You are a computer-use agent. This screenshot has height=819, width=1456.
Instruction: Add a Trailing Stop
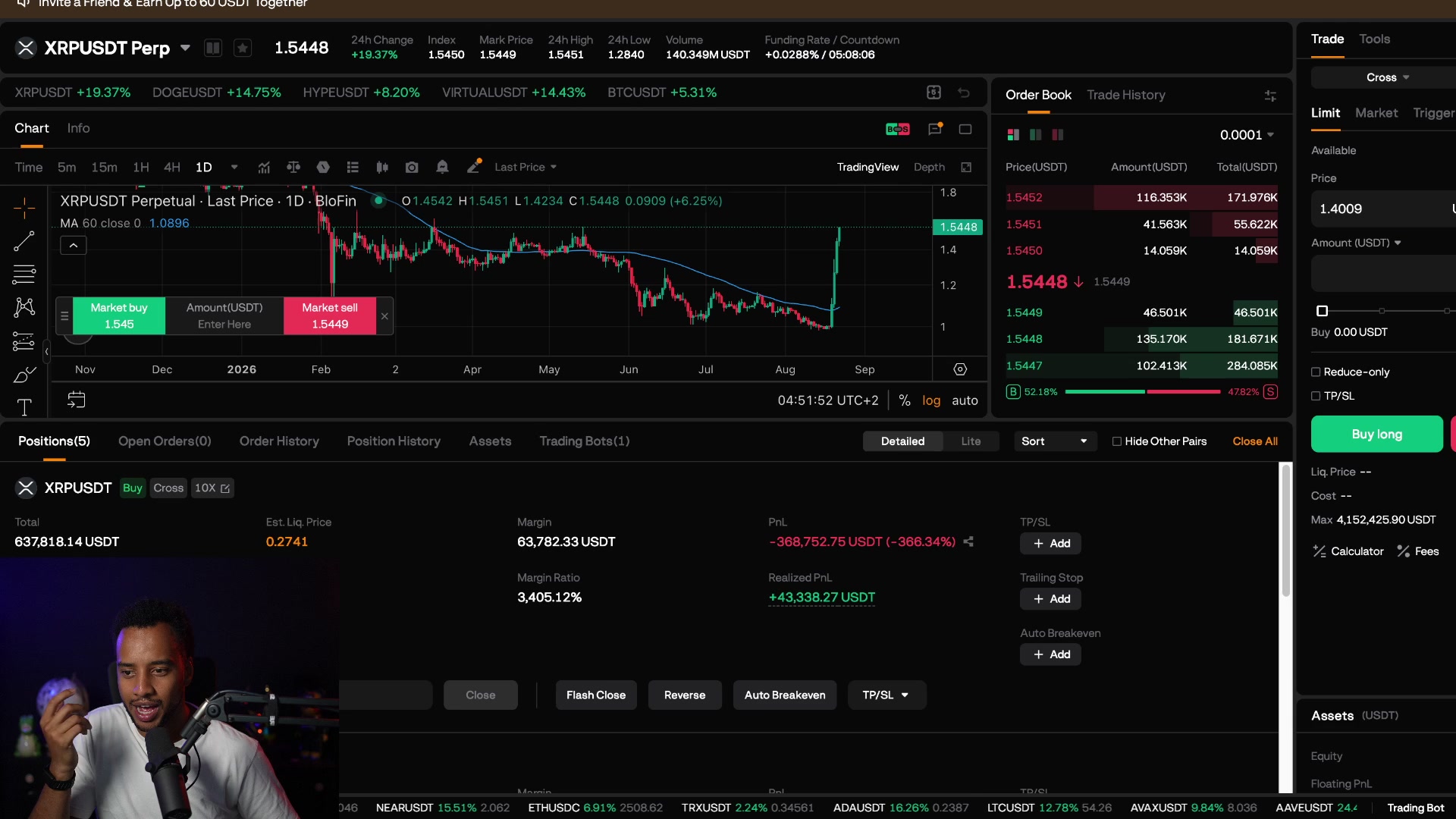[1050, 599]
